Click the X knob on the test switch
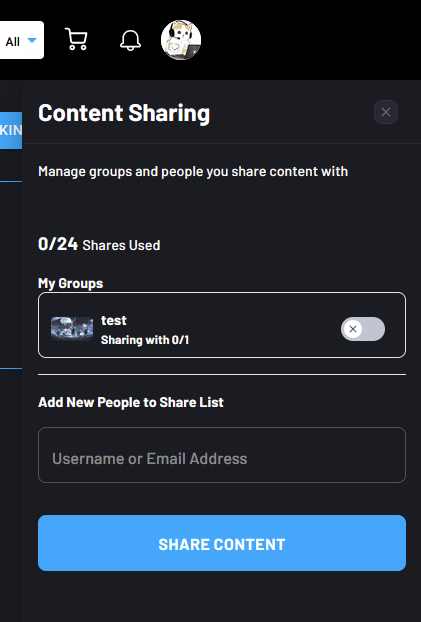The image size is (421, 622). point(353,329)
